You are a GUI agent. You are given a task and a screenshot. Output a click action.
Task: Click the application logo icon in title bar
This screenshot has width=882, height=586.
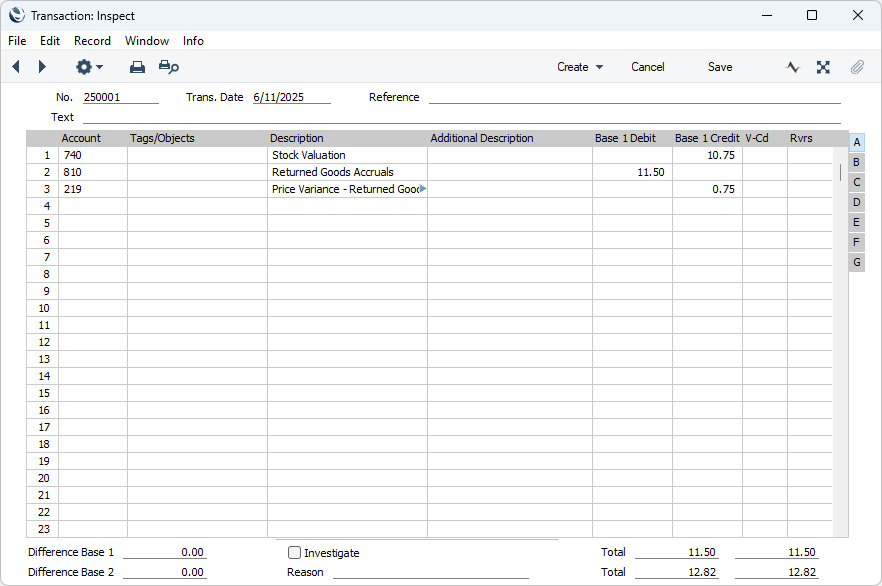pos(17,15)
